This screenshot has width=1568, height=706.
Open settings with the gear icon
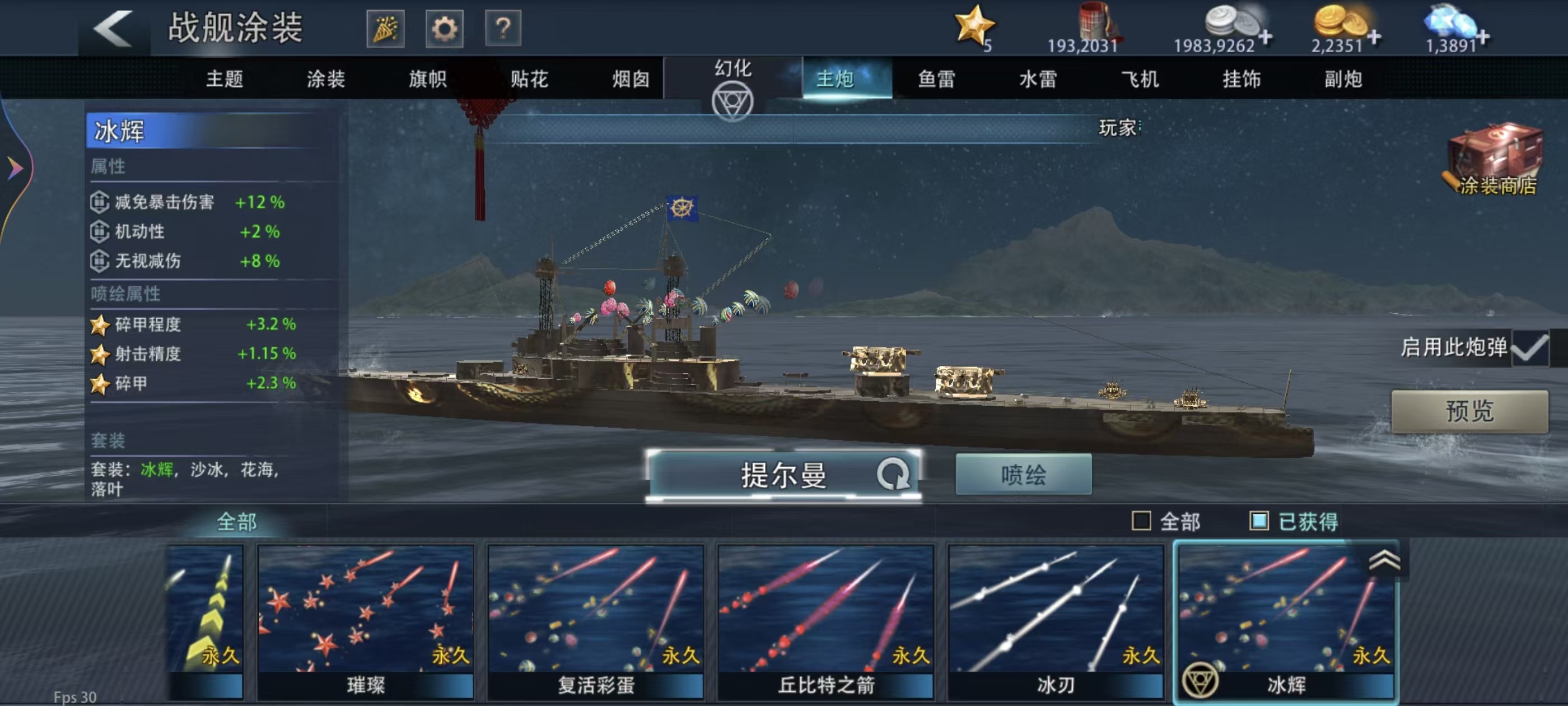pos(444,29)
